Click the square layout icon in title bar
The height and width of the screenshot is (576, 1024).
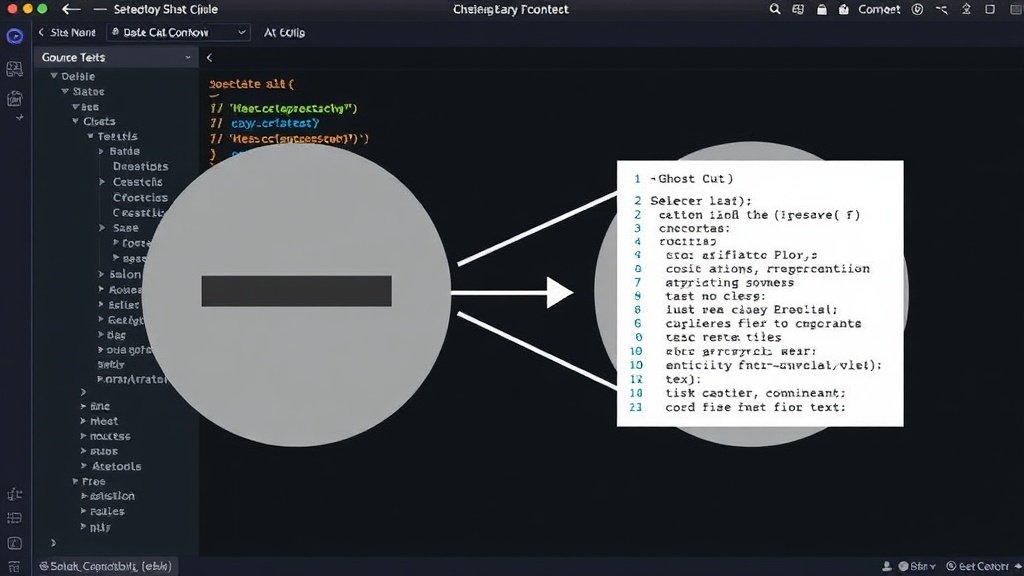click(x=990, y=9)
